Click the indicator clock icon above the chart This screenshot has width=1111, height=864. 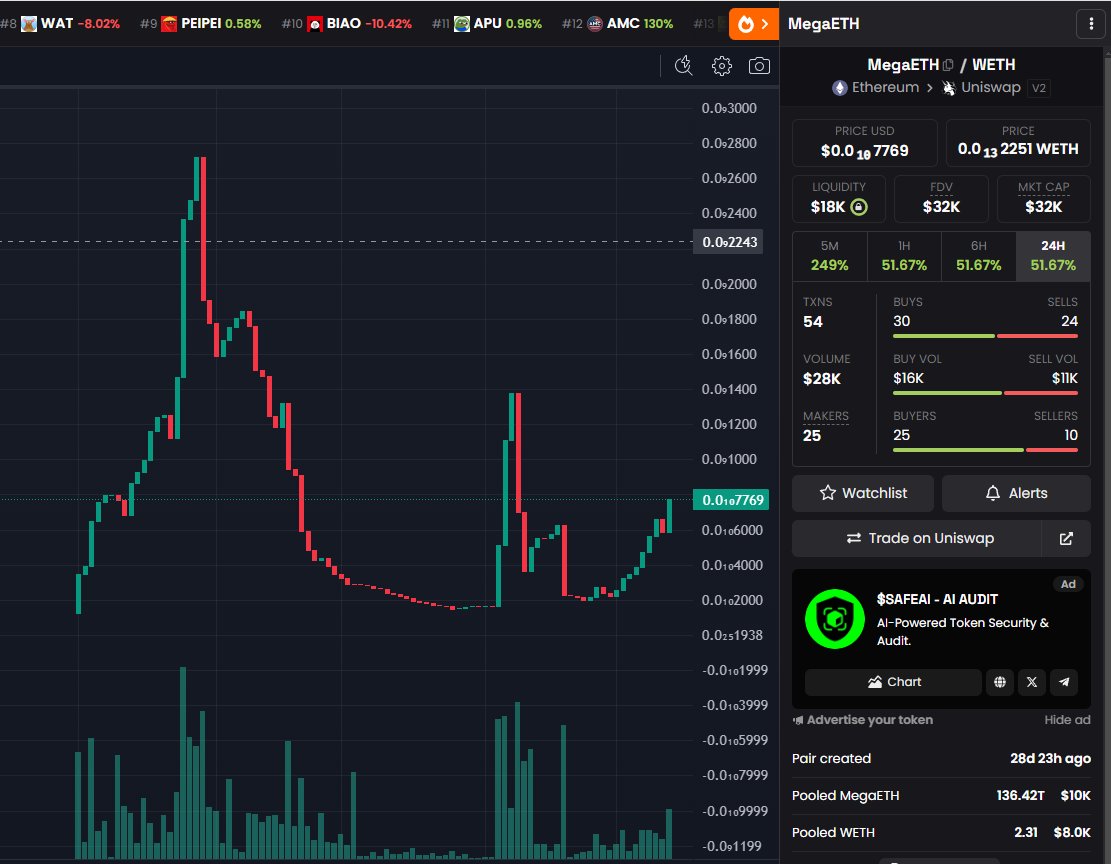[684, 66]
